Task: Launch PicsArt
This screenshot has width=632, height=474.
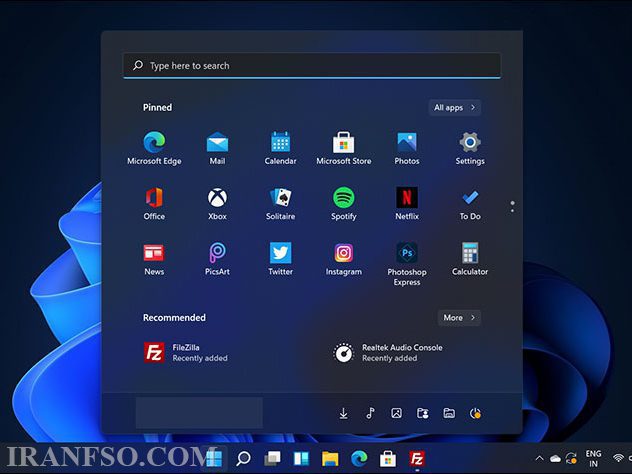Action: (217, 259)
